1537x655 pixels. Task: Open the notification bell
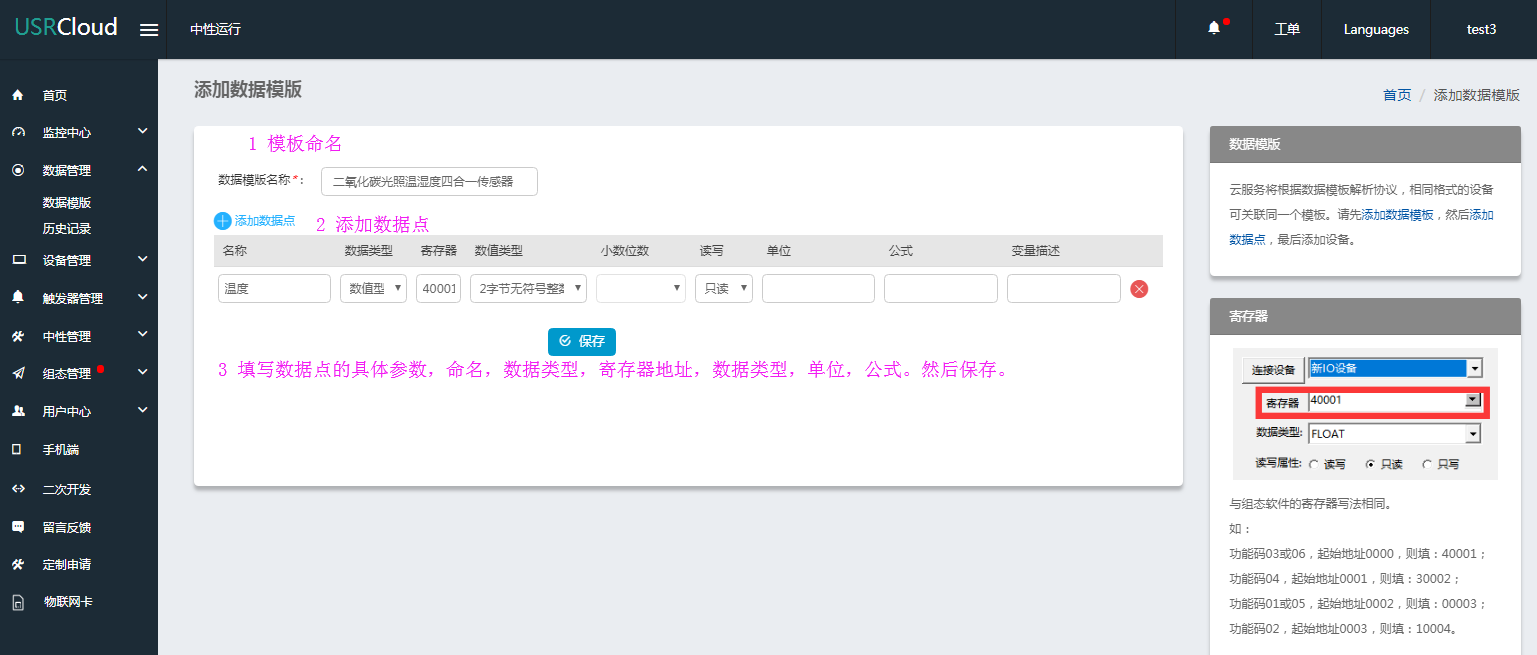1214,29
